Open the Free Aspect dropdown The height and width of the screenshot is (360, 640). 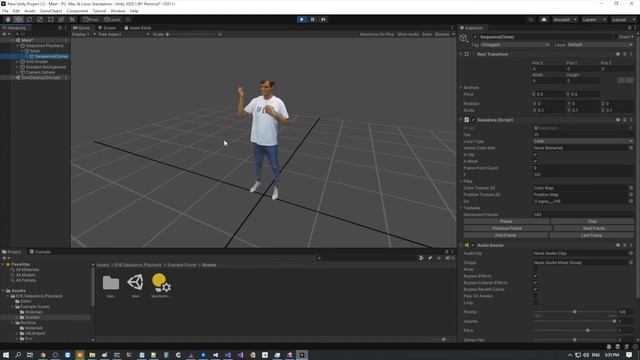pos(124,34)
